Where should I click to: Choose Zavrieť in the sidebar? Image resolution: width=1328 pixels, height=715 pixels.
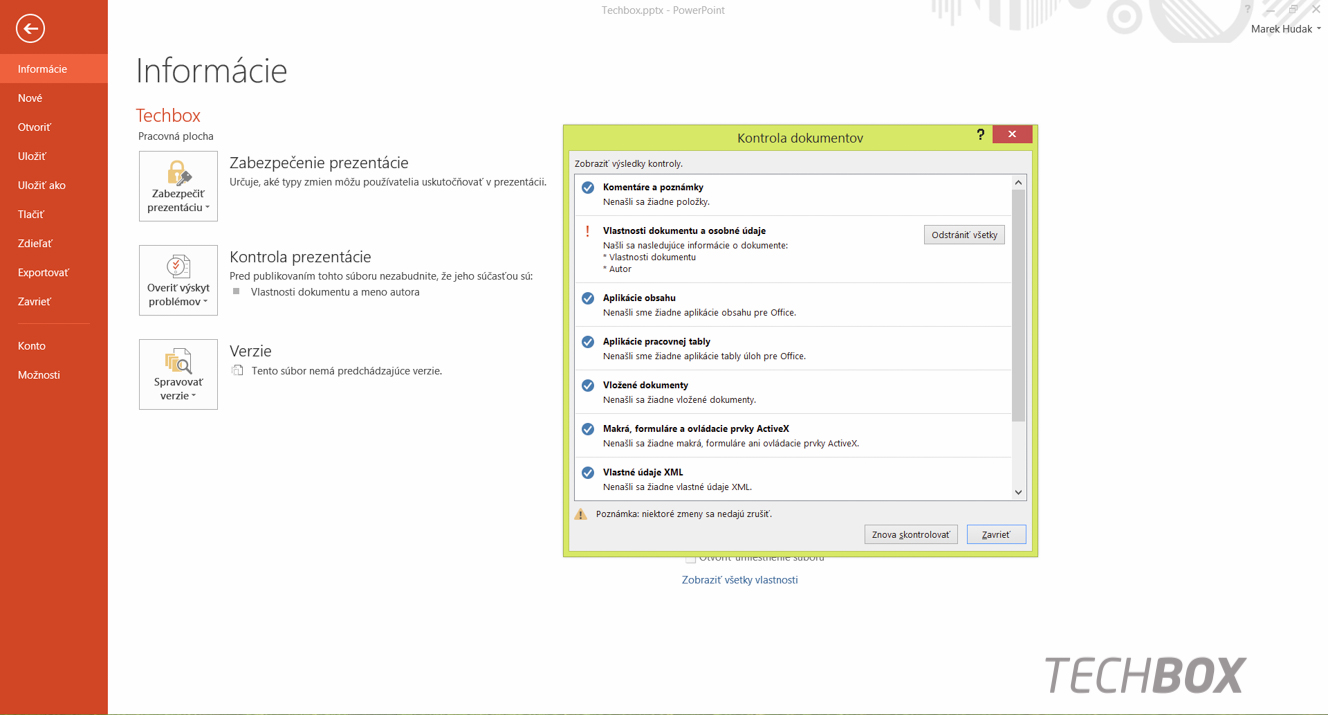pos(54,301)
